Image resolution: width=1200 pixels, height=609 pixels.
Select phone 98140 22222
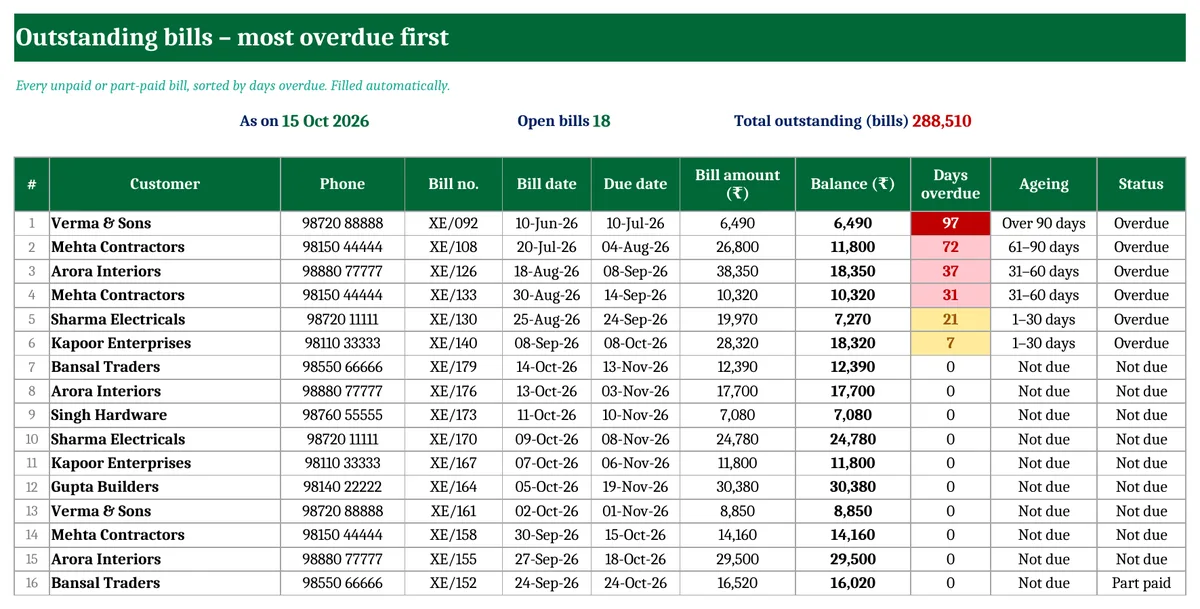pyautogui.click(x=342, y=487)
